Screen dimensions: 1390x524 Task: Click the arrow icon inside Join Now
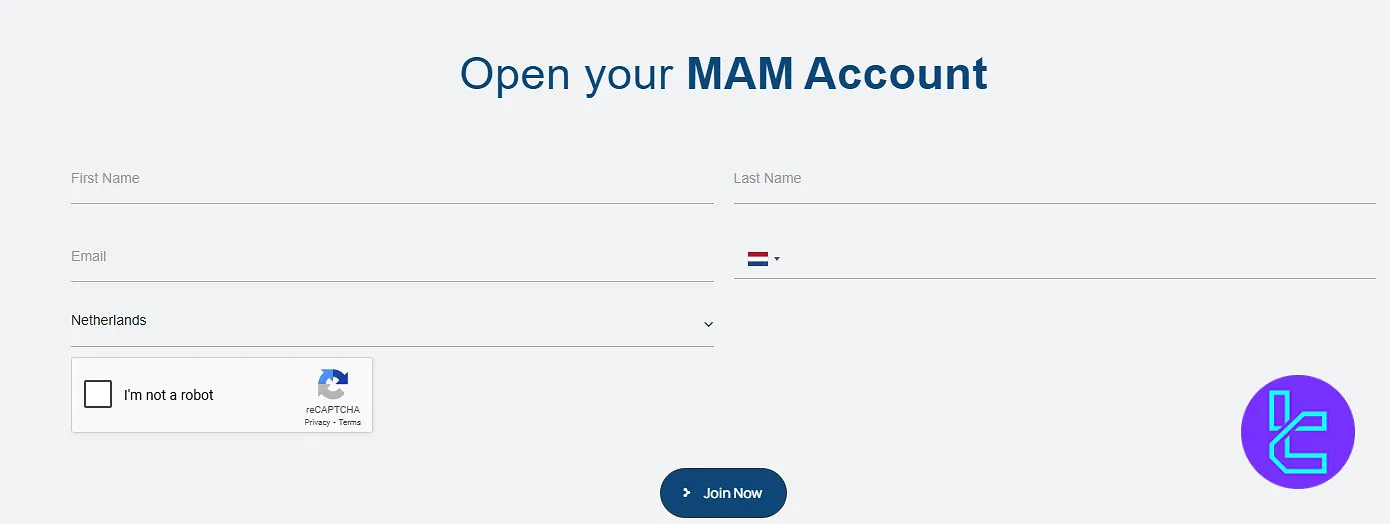pos(687,493)
